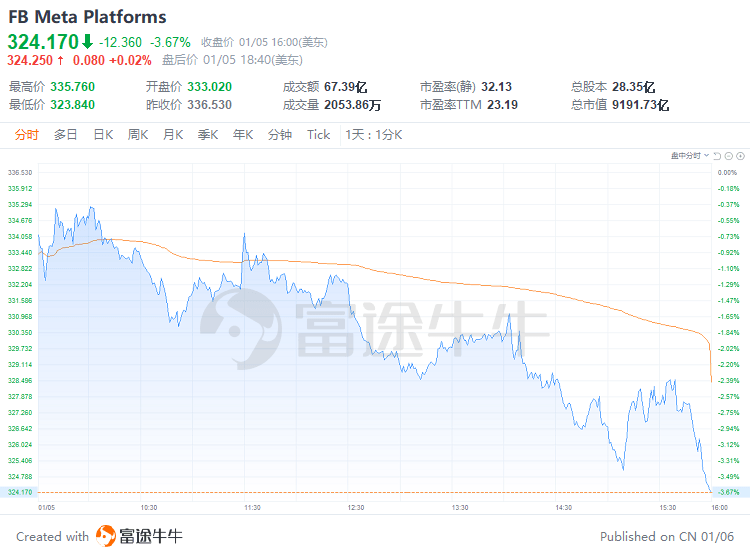This screenshot has height=557, width=750.
Task: Open the 分钟 minute chart tab
Action: pos(280,135)
